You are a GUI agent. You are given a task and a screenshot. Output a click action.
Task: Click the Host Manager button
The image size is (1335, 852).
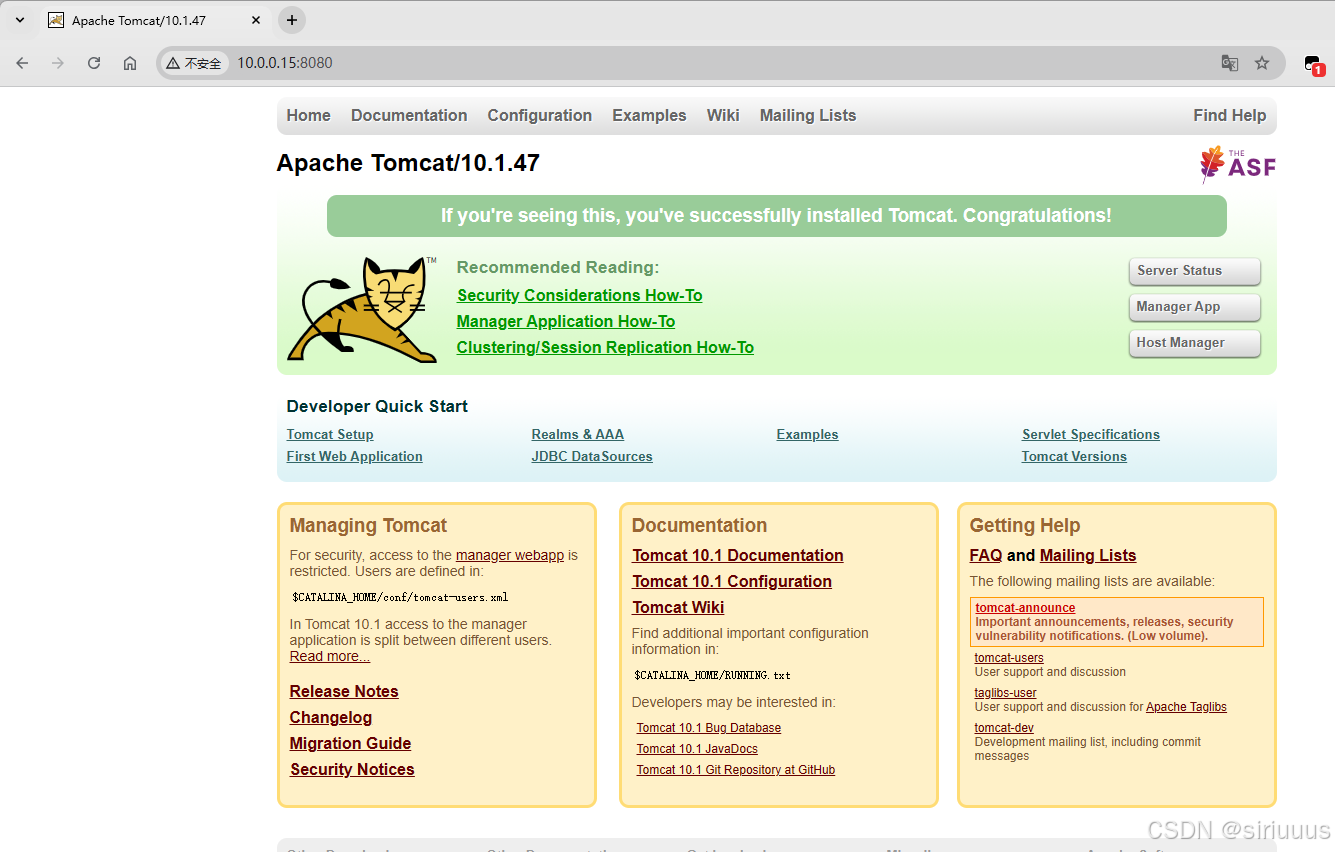pyautogui.click(x=1194, y=343)
